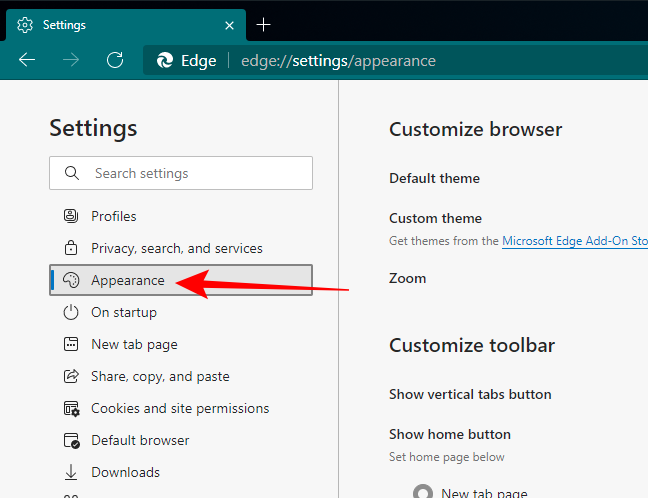
Task: Select the New tab page radio button
Action: click(423, 492)
